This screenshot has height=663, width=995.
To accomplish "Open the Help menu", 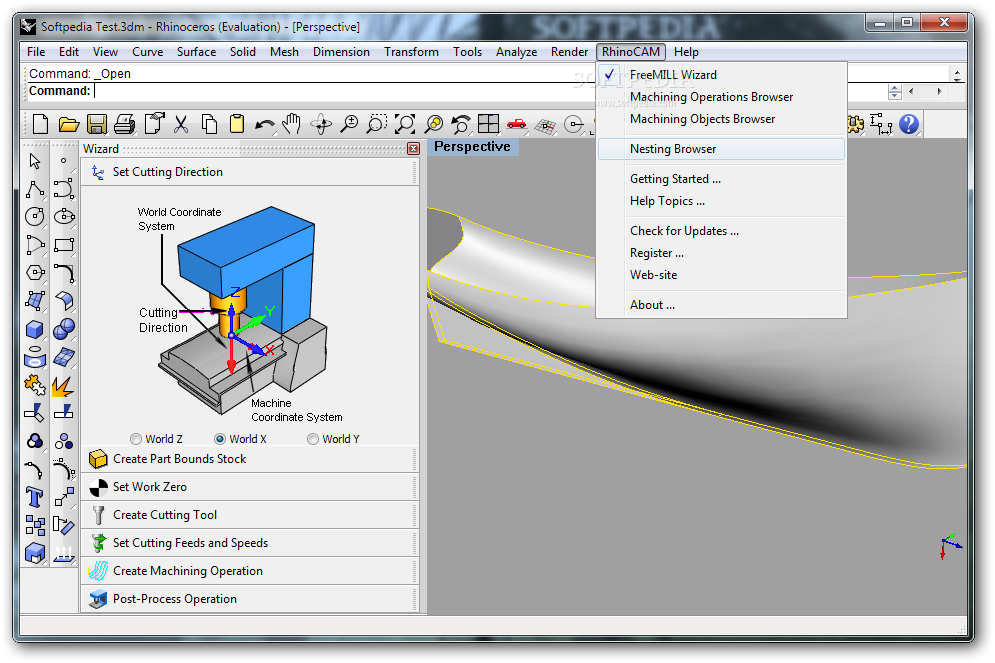I will coord(686,52).
